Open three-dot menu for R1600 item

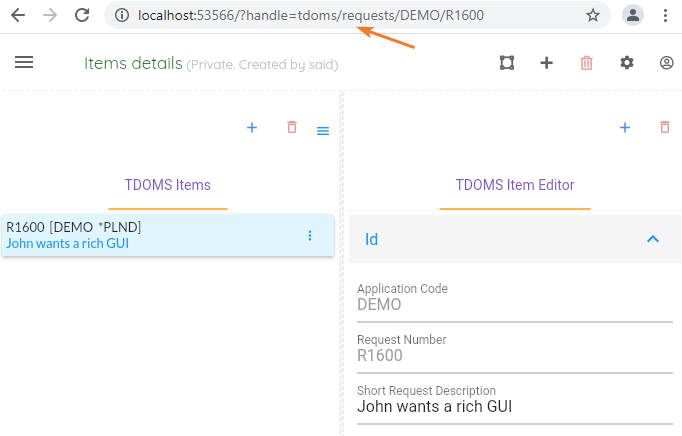pyautogui.click(x=309, y=235)
